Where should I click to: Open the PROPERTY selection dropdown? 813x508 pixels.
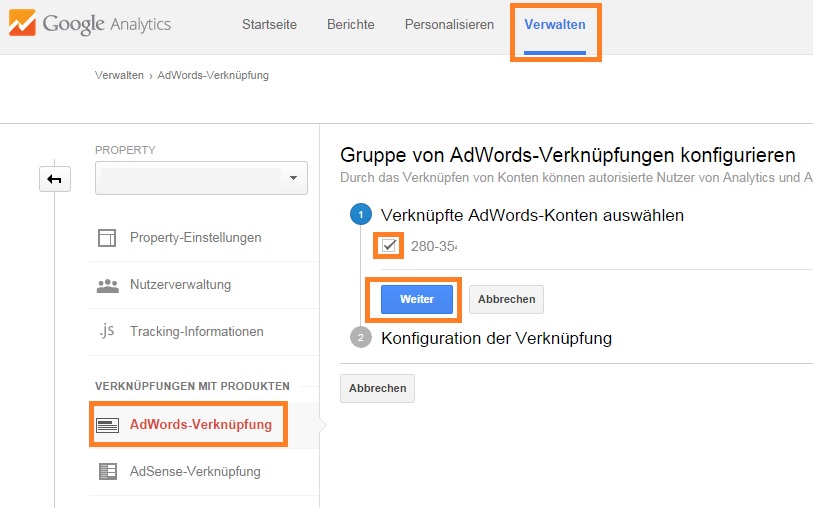coord(201,178)
